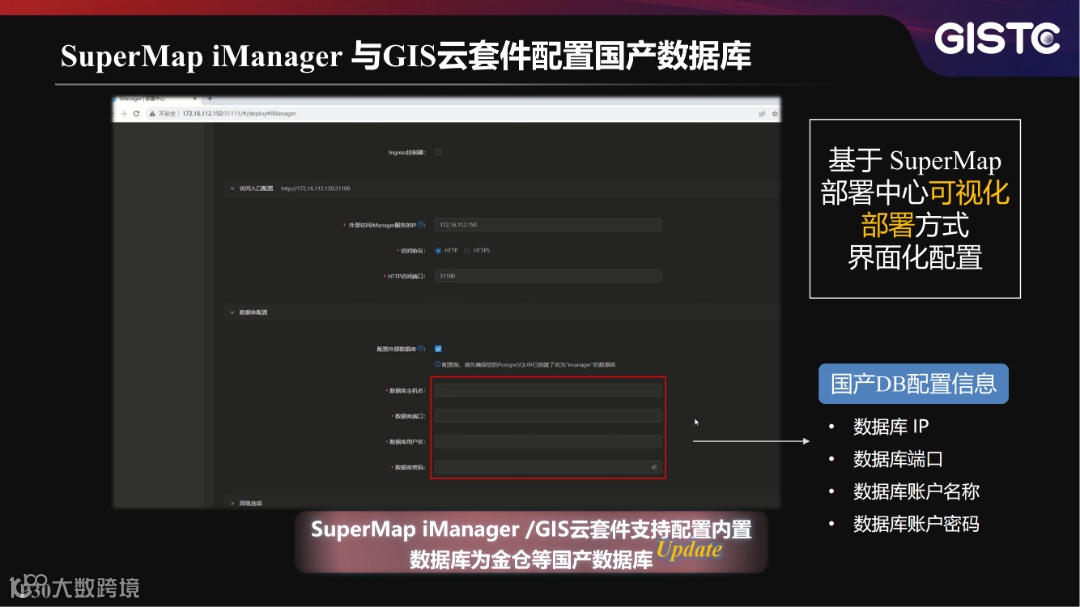Click help icon next to 配置外部数据库

pos(422,349)
